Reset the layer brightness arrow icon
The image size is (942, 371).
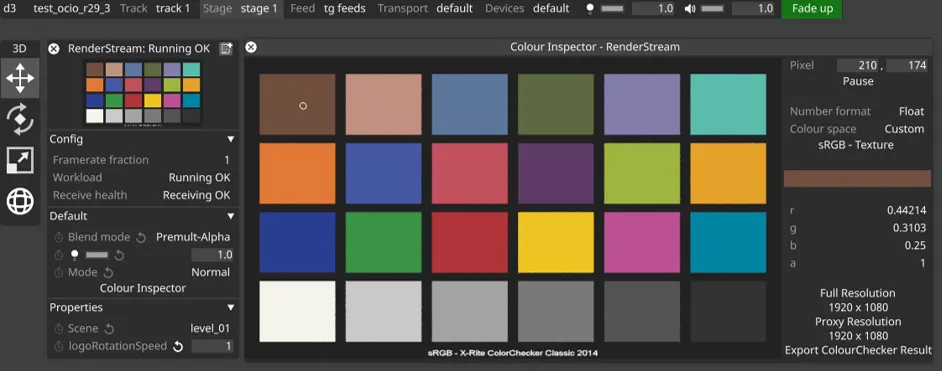tap(119, 255)
